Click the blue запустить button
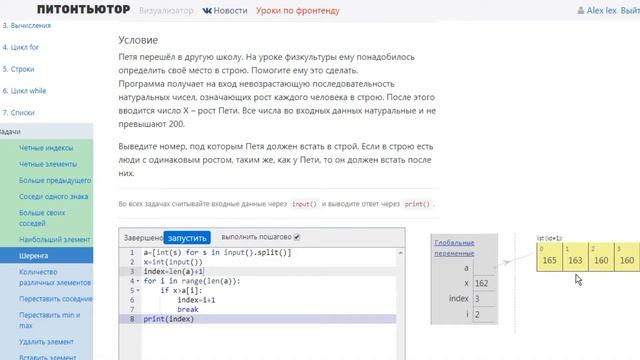This screenshot has height=360, width=640. 187,238
